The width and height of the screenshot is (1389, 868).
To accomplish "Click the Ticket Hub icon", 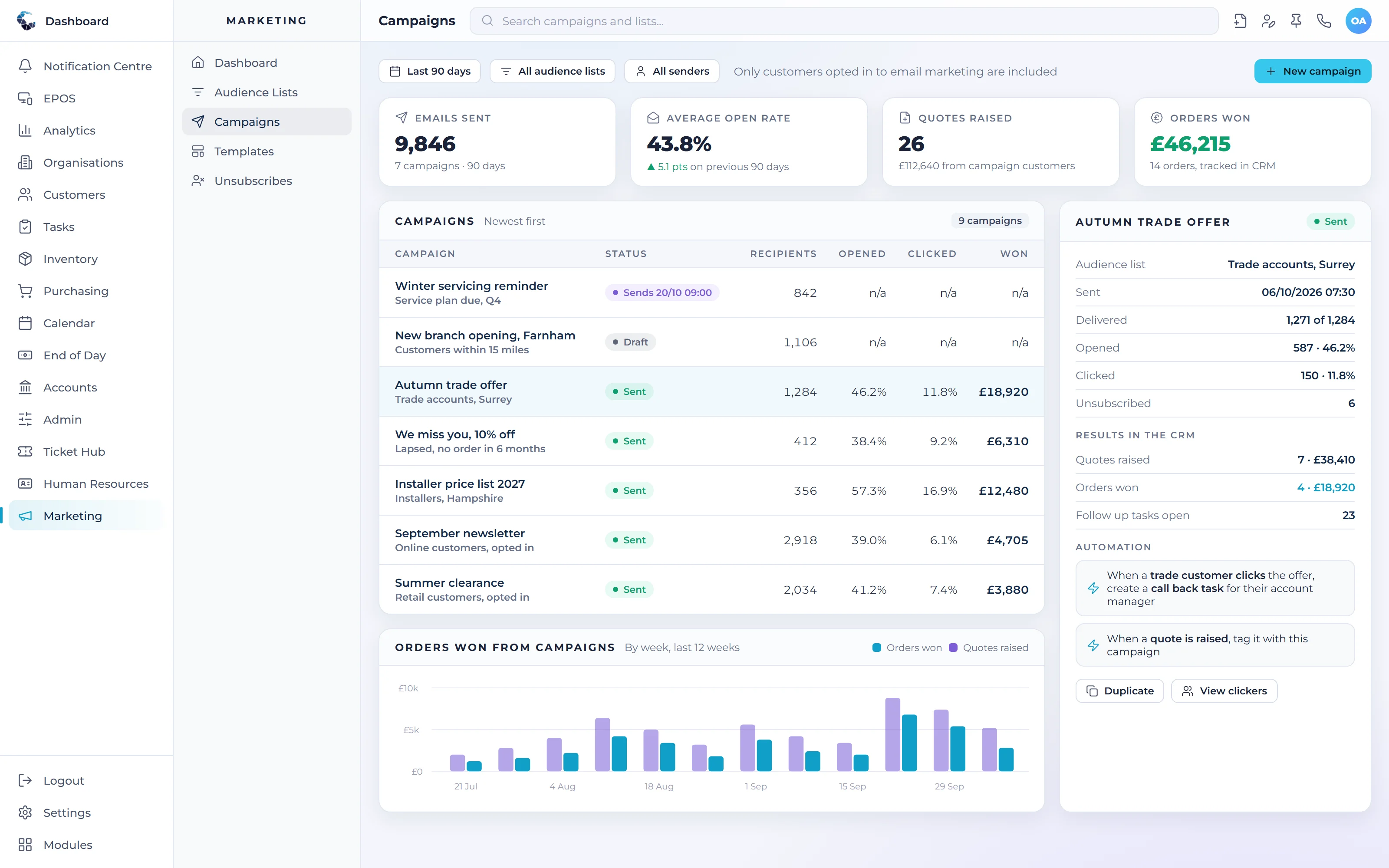I will click(25, 452).
